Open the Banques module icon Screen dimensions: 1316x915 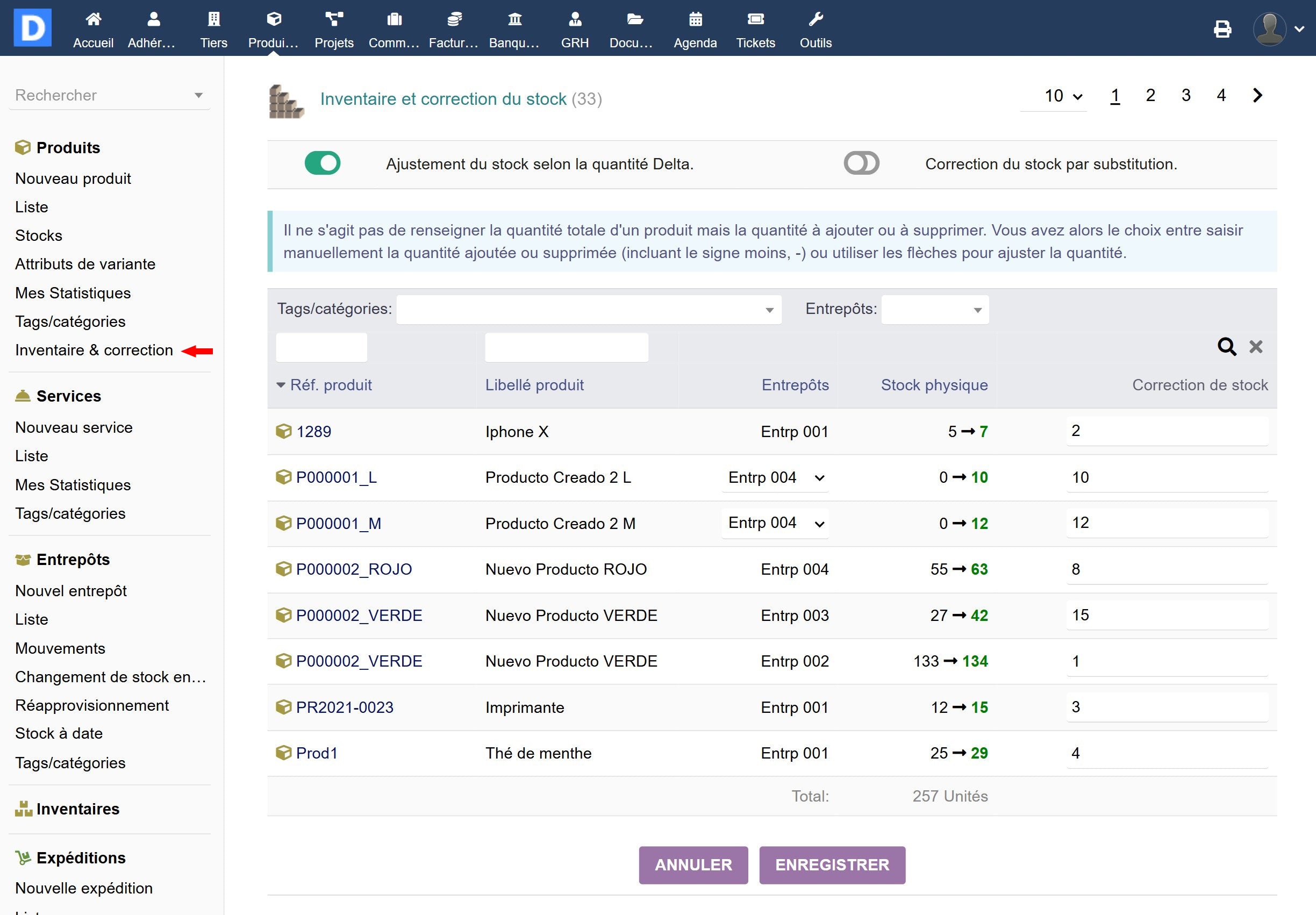tap(514, 20)
